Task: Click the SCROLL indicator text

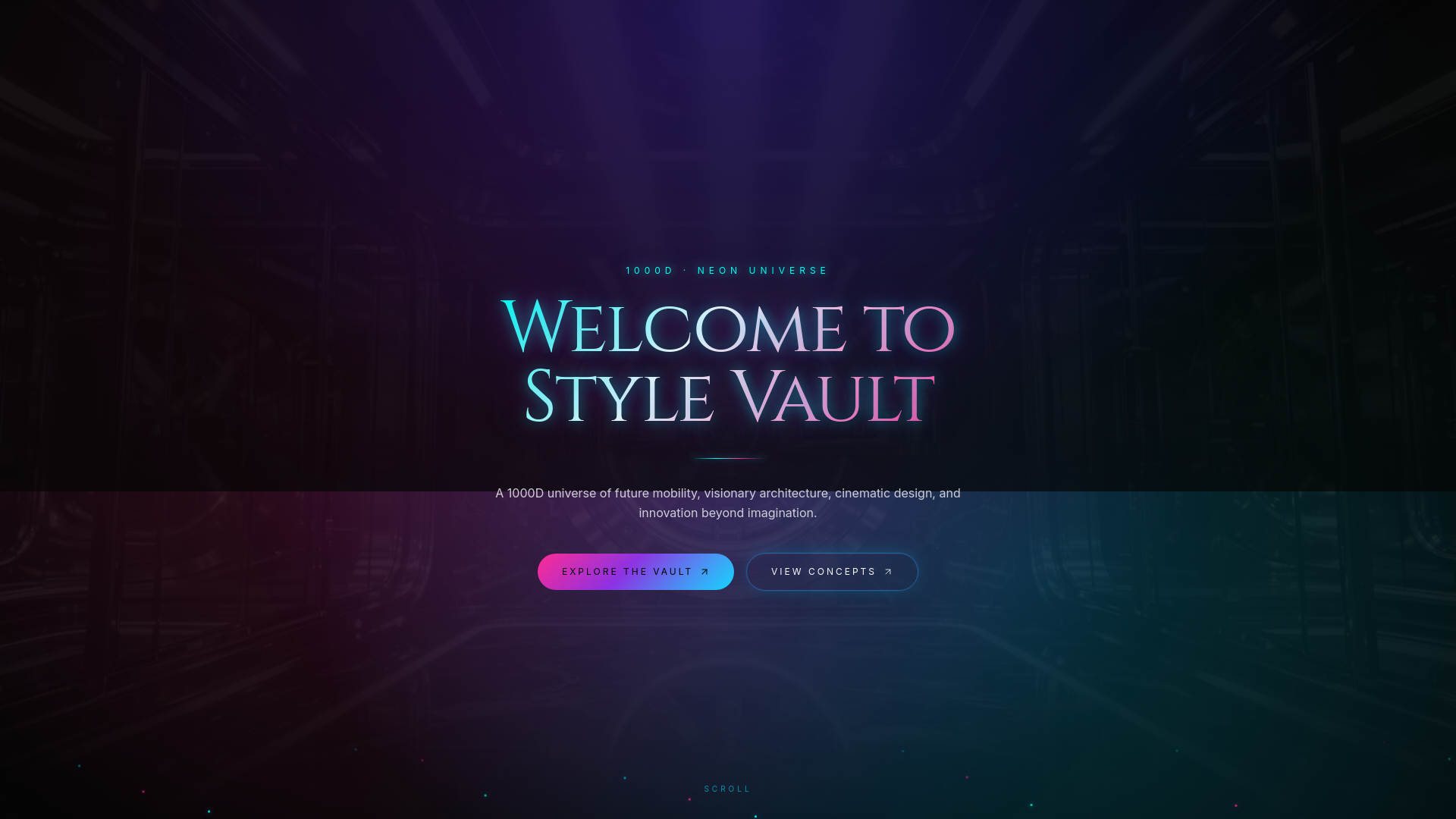Action: [727, 789]
